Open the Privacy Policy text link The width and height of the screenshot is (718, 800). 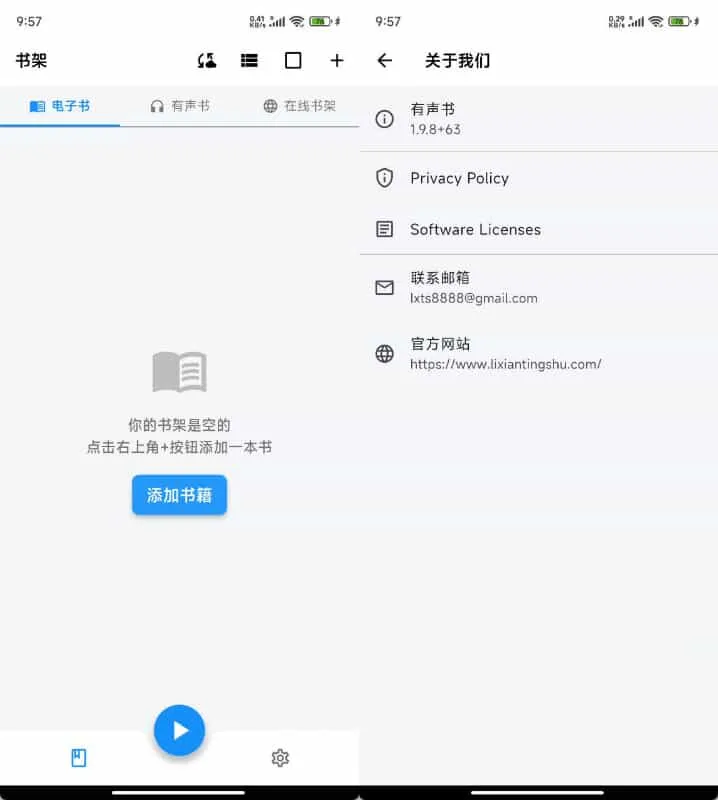click(459, 178)
